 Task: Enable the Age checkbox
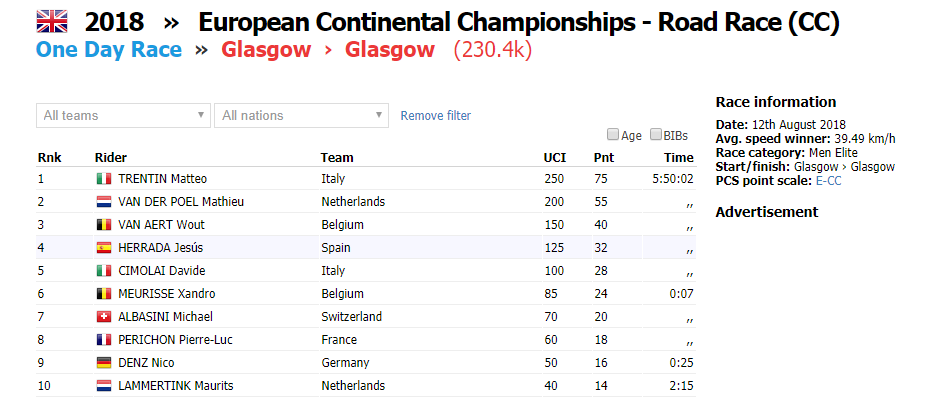[x=613, y=135]
